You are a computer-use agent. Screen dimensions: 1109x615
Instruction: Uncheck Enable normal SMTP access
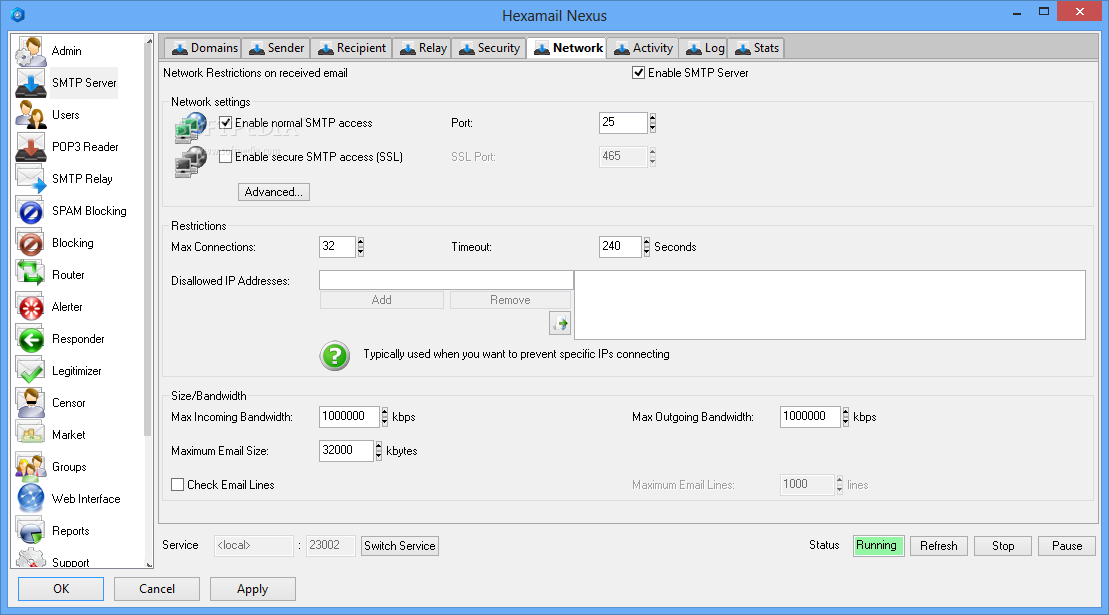pyautogui.click(x=226, y=123)
